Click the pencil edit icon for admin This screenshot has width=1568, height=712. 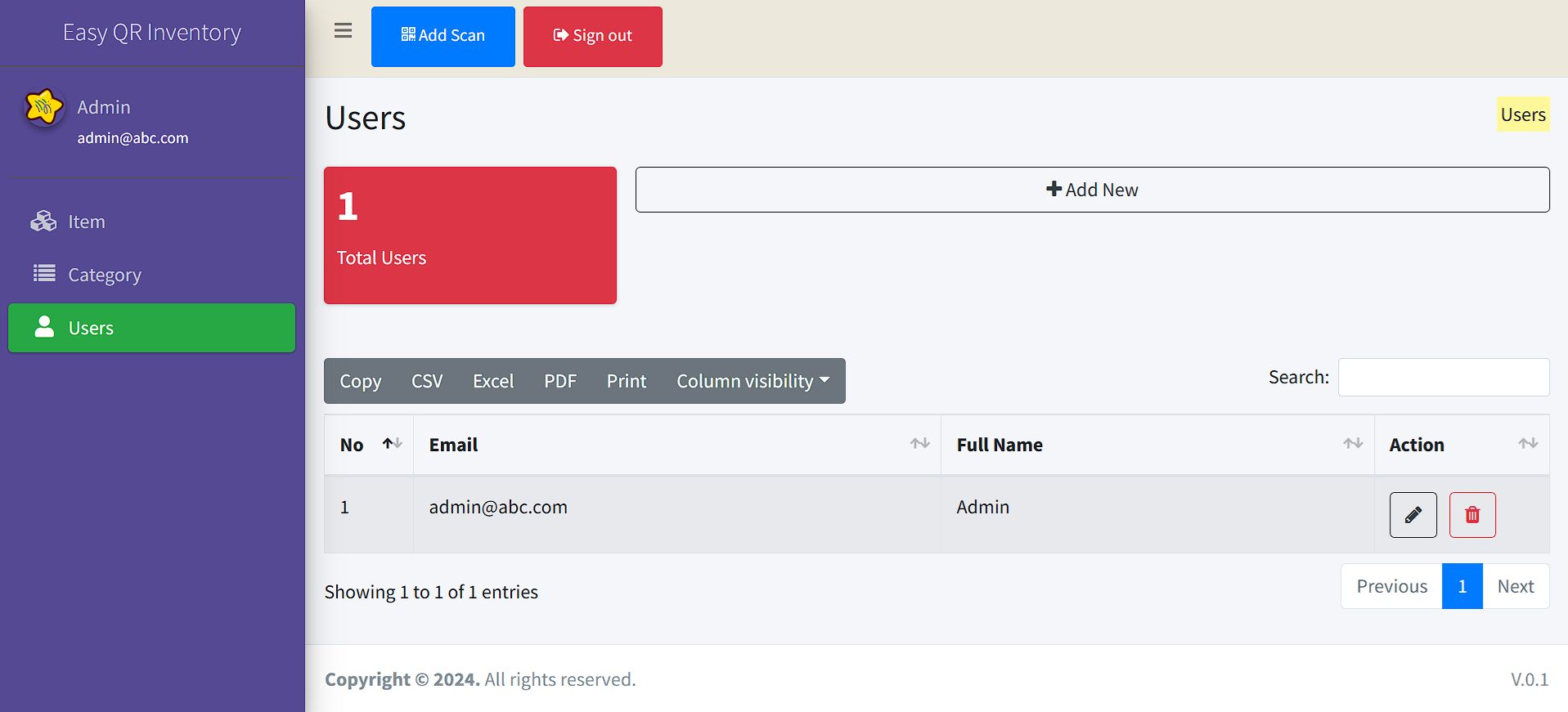pos(1413,515)
